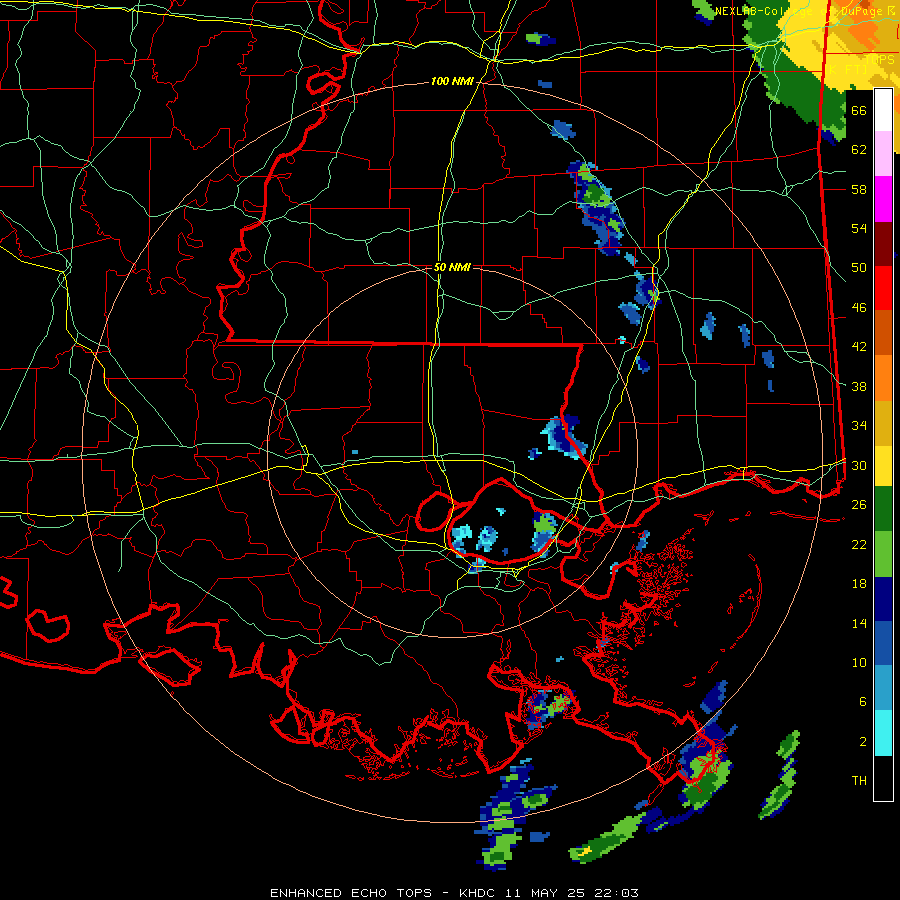Pick the medium blue legend swatch below 18
The width and height of the screenshot is (900, 900).
tap(883, 643)
